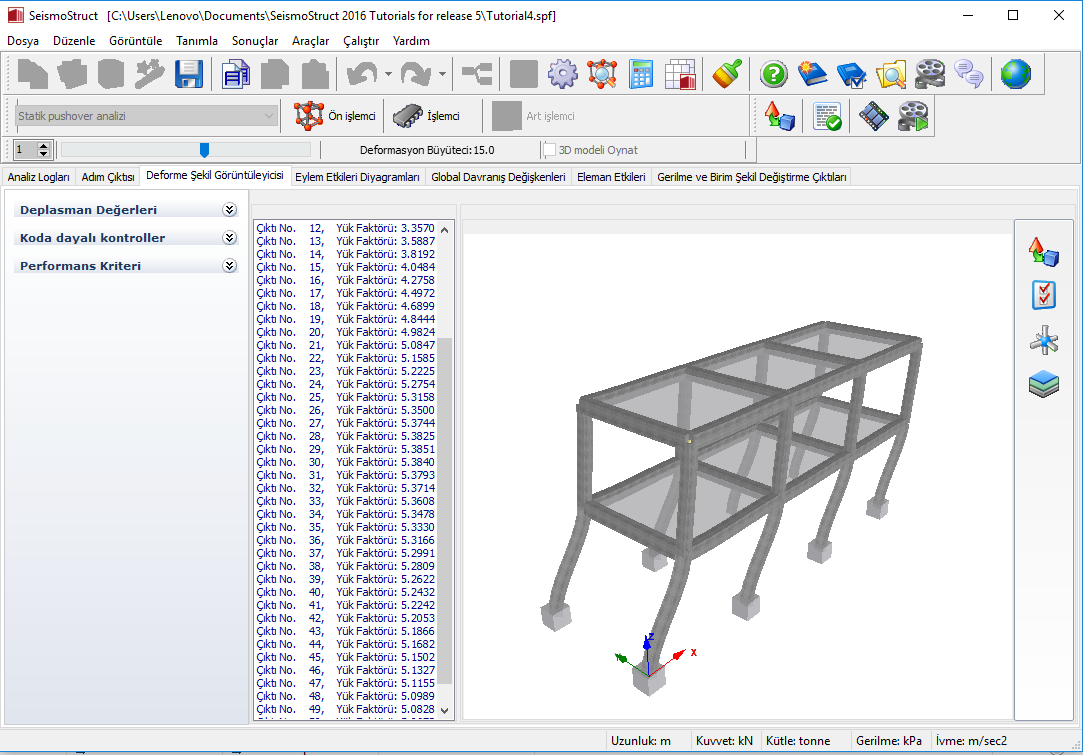Viewport: 1083px width, 755px height.
Task: Enable the 3D modeli Oynat checkbox
Action: 550,150
